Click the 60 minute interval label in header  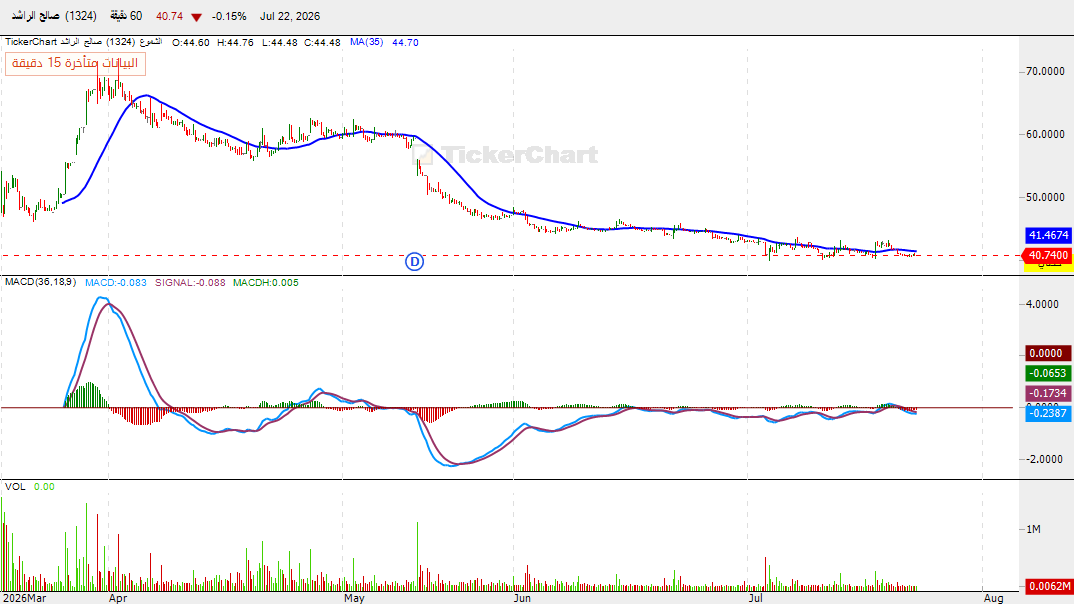[126, 16]
